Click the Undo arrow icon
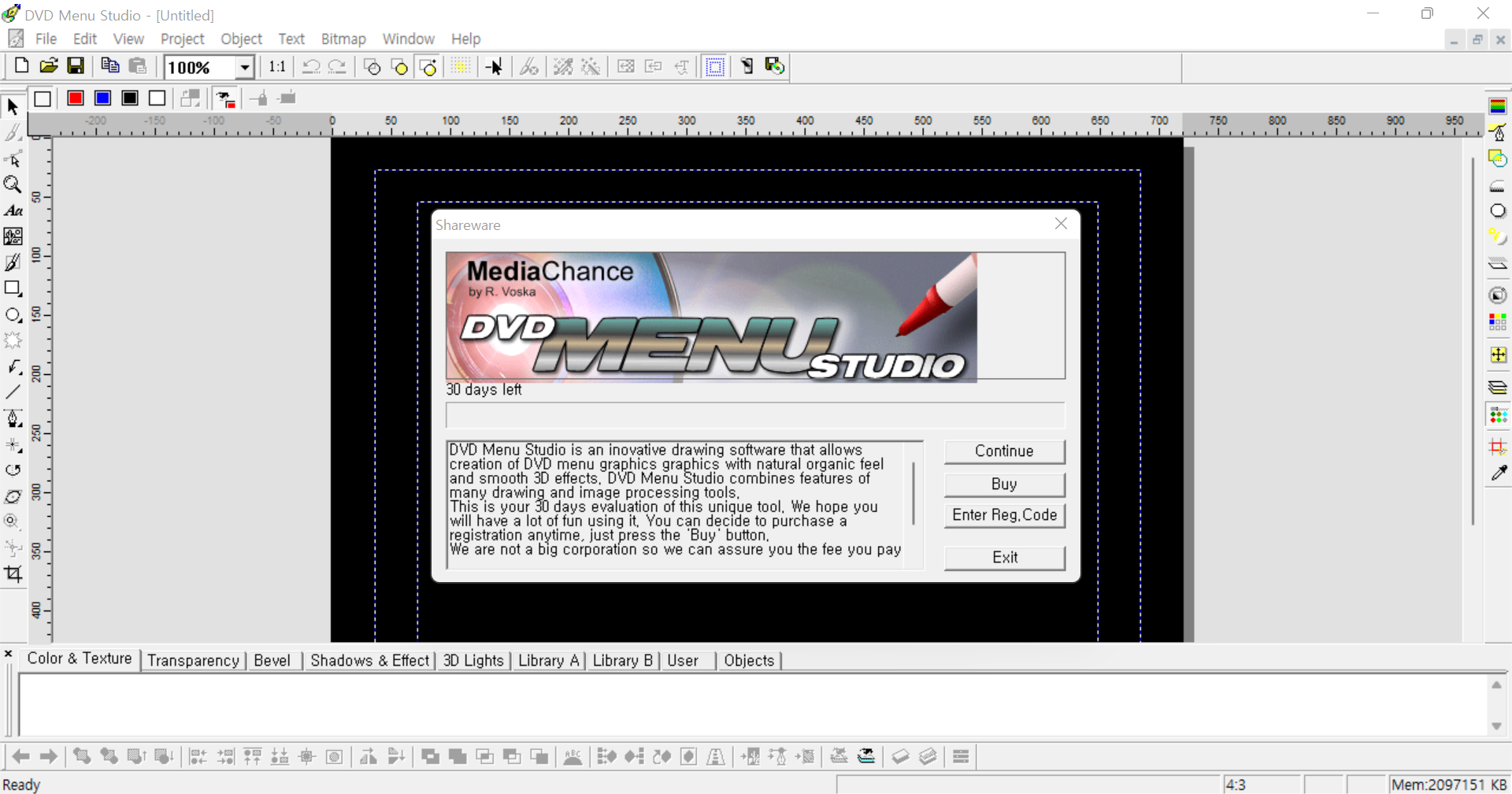Screen dimensions: 1512x794 (x=311, y=66)
